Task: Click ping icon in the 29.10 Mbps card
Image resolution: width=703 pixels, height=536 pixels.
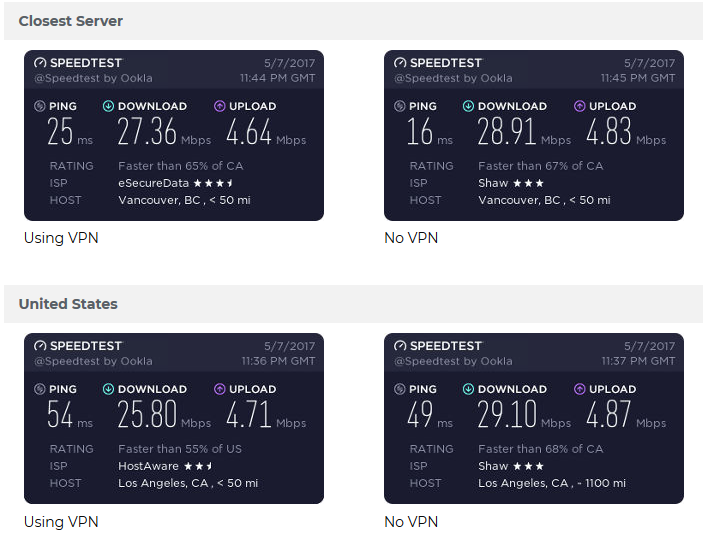Action: coord(399,389)
